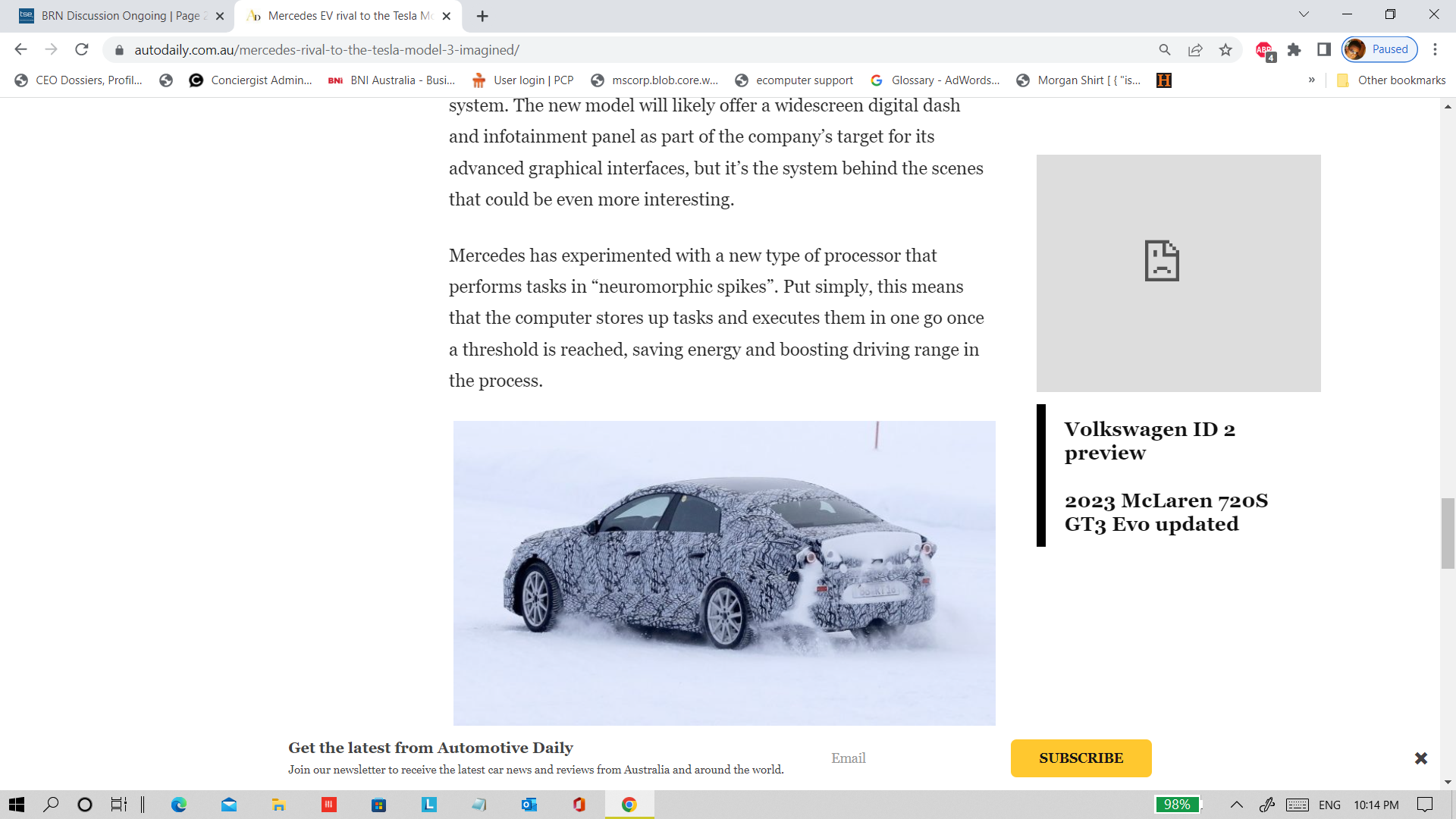
Task: Open the blue L app in taskbar
Action: 429,805
